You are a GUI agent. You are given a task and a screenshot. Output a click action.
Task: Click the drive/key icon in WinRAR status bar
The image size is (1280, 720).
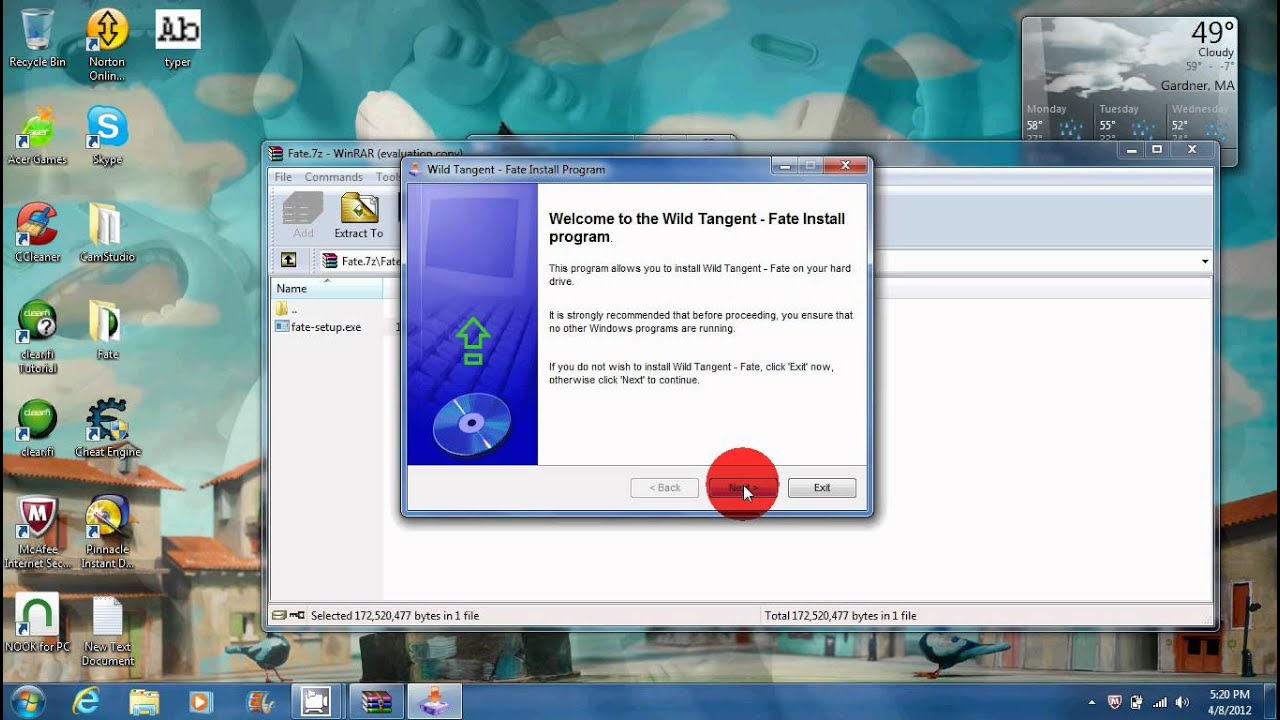288,616
